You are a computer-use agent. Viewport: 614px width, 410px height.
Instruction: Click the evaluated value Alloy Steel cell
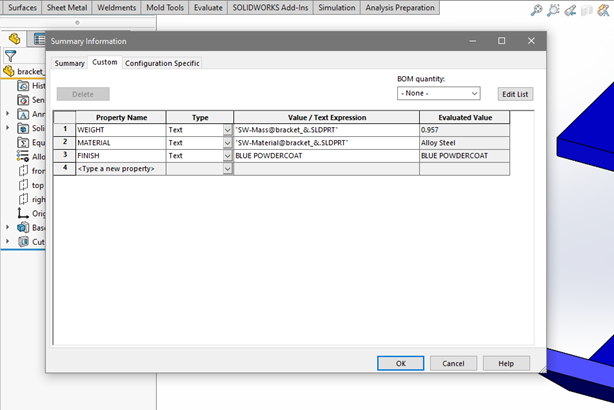pos(464,143)
